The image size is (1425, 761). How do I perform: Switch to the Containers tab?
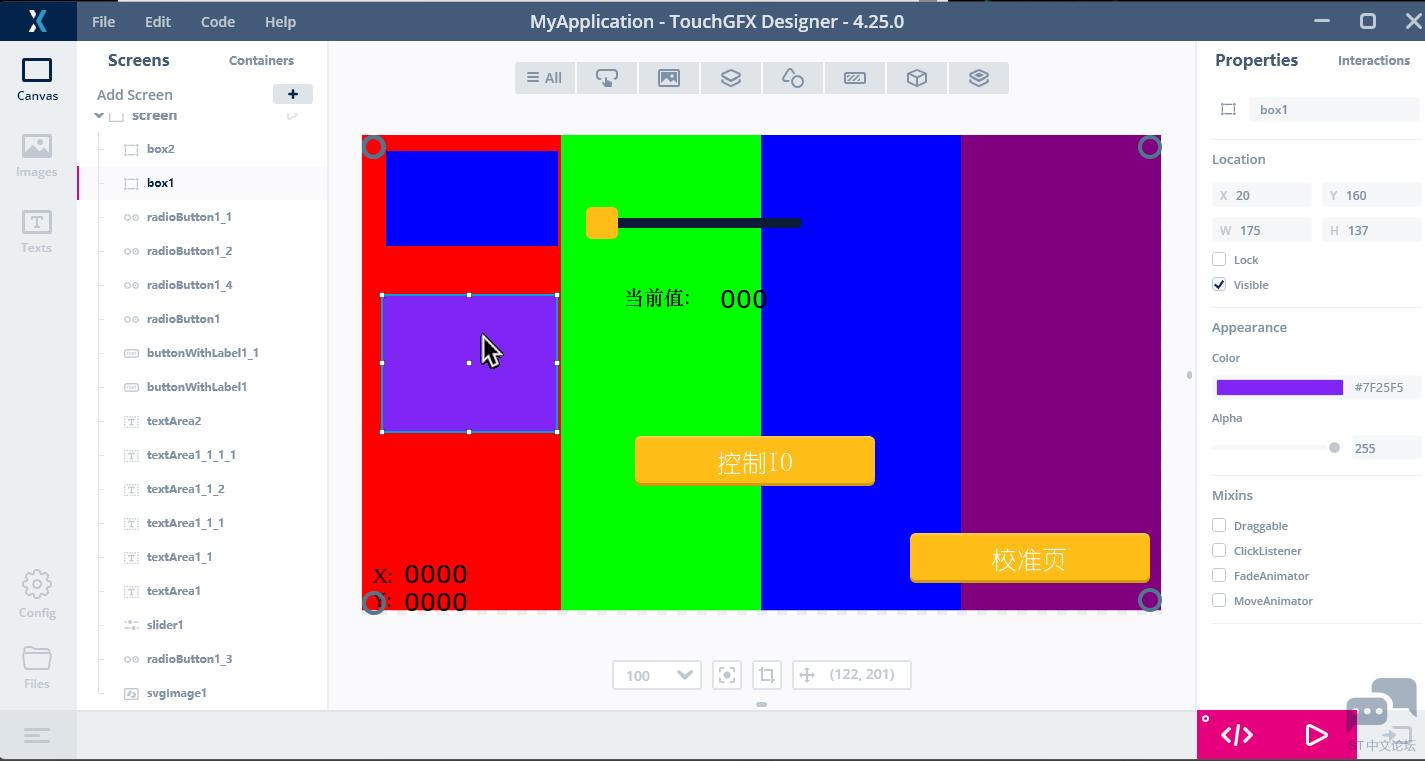[261, 60]
